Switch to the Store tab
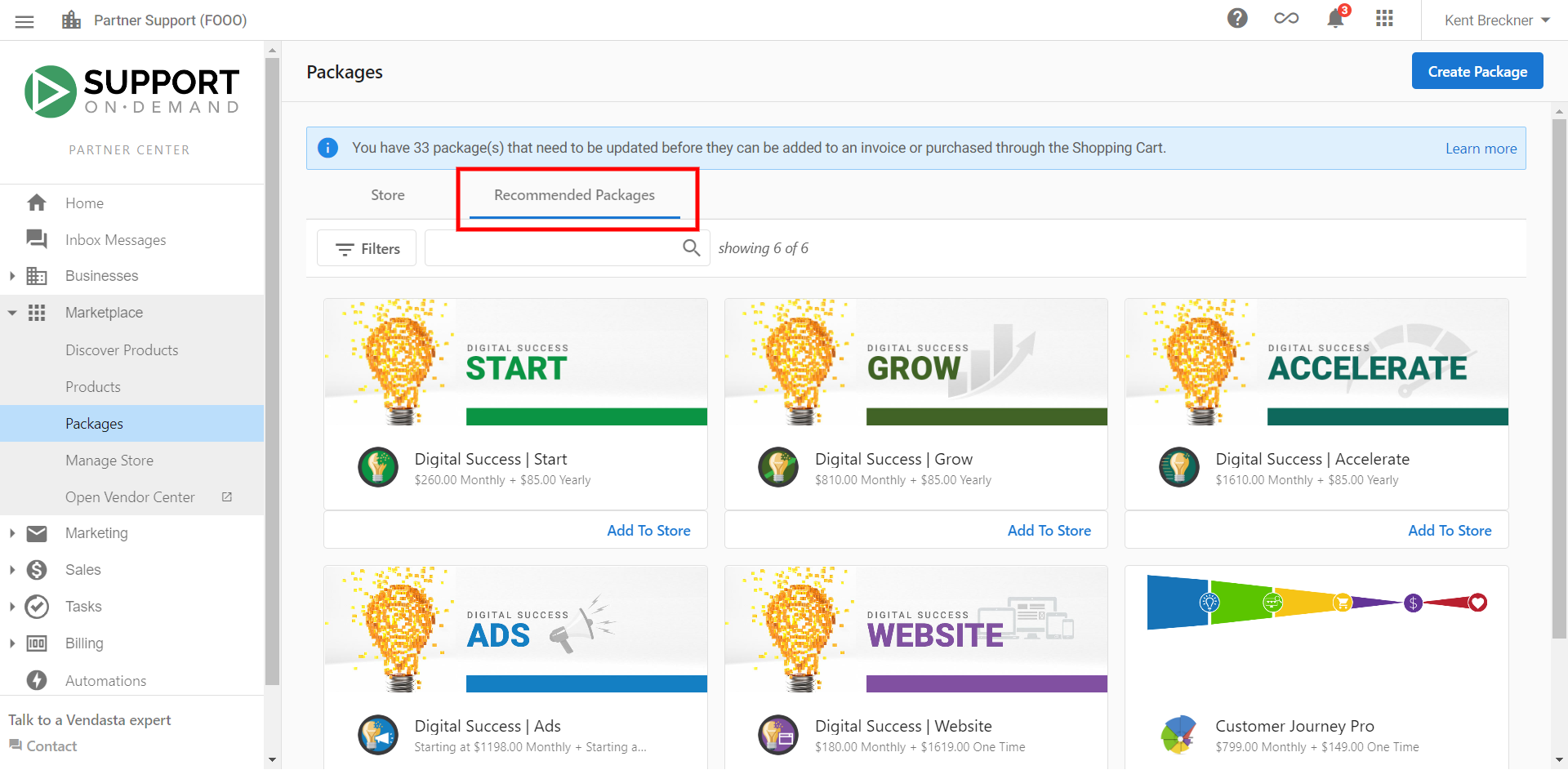Viewport: 1568px width, 770px height. (388, 195)
